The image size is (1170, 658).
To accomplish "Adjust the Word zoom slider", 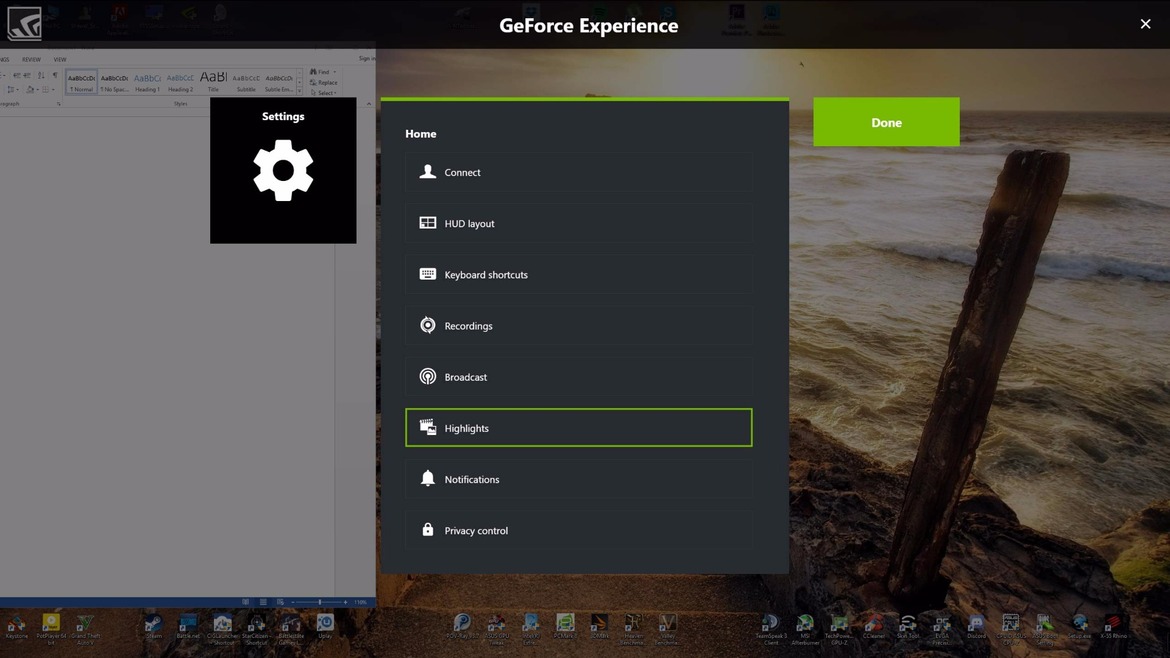I will (319, 602).
